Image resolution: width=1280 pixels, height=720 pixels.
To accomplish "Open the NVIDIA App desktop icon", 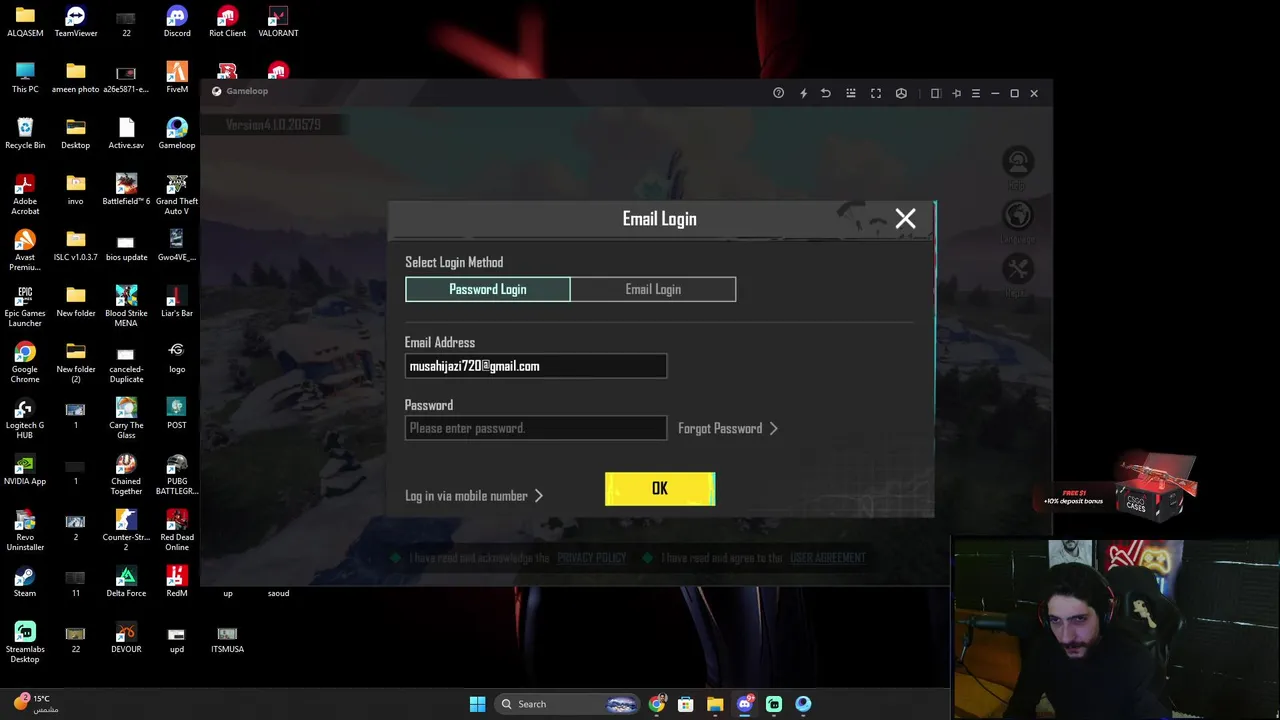I will tap(25, 470).
